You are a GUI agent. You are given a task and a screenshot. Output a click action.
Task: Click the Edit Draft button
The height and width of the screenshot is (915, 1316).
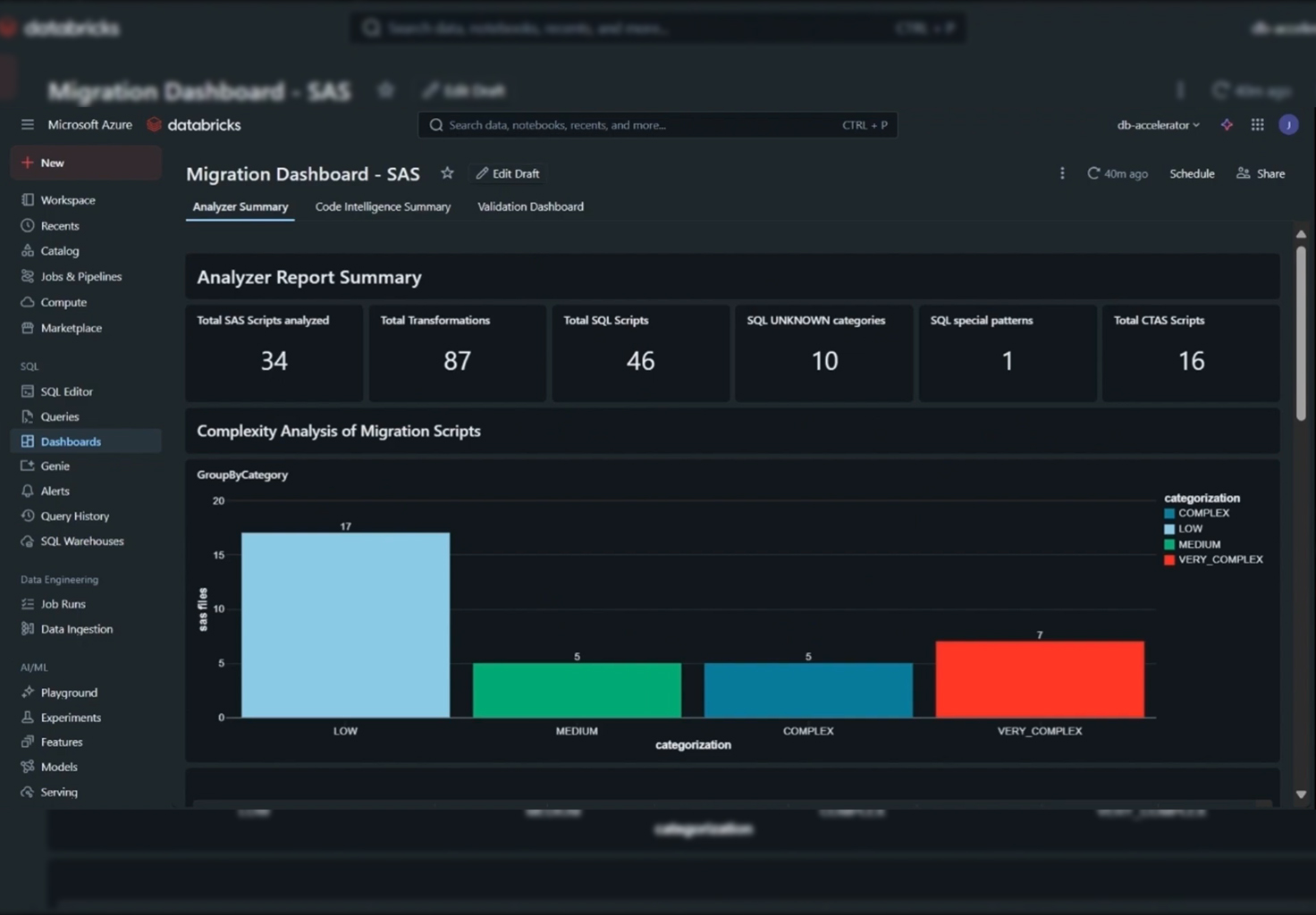point(507,173)
